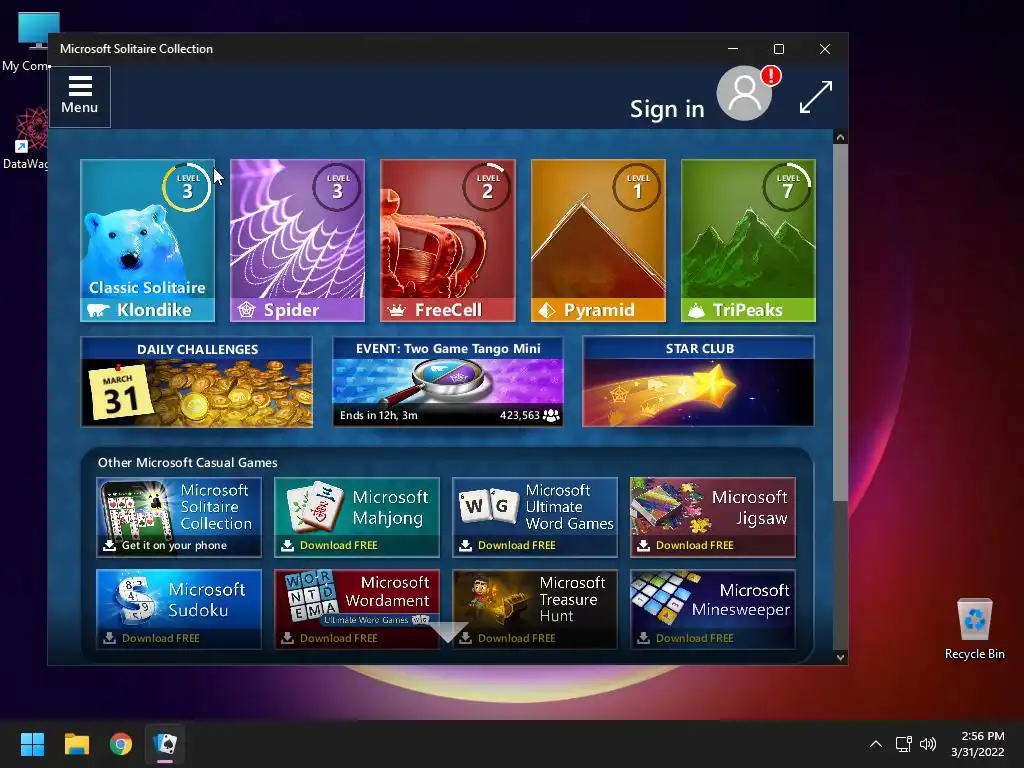Open the Daily Challenges banner
1024x768 pixels.
197,381
